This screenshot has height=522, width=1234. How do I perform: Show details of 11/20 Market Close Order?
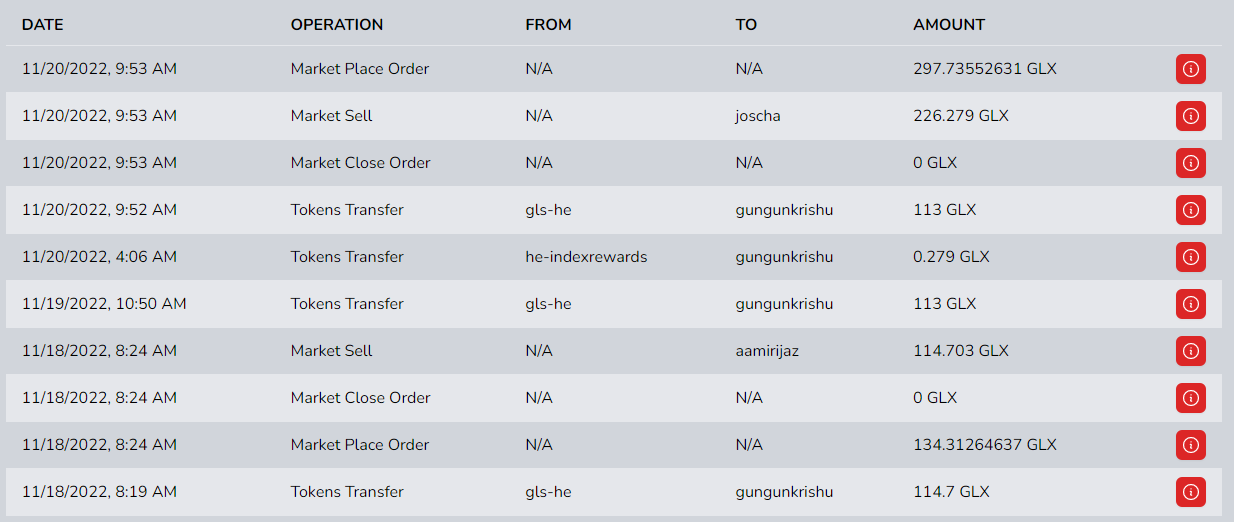(1190, 163)
